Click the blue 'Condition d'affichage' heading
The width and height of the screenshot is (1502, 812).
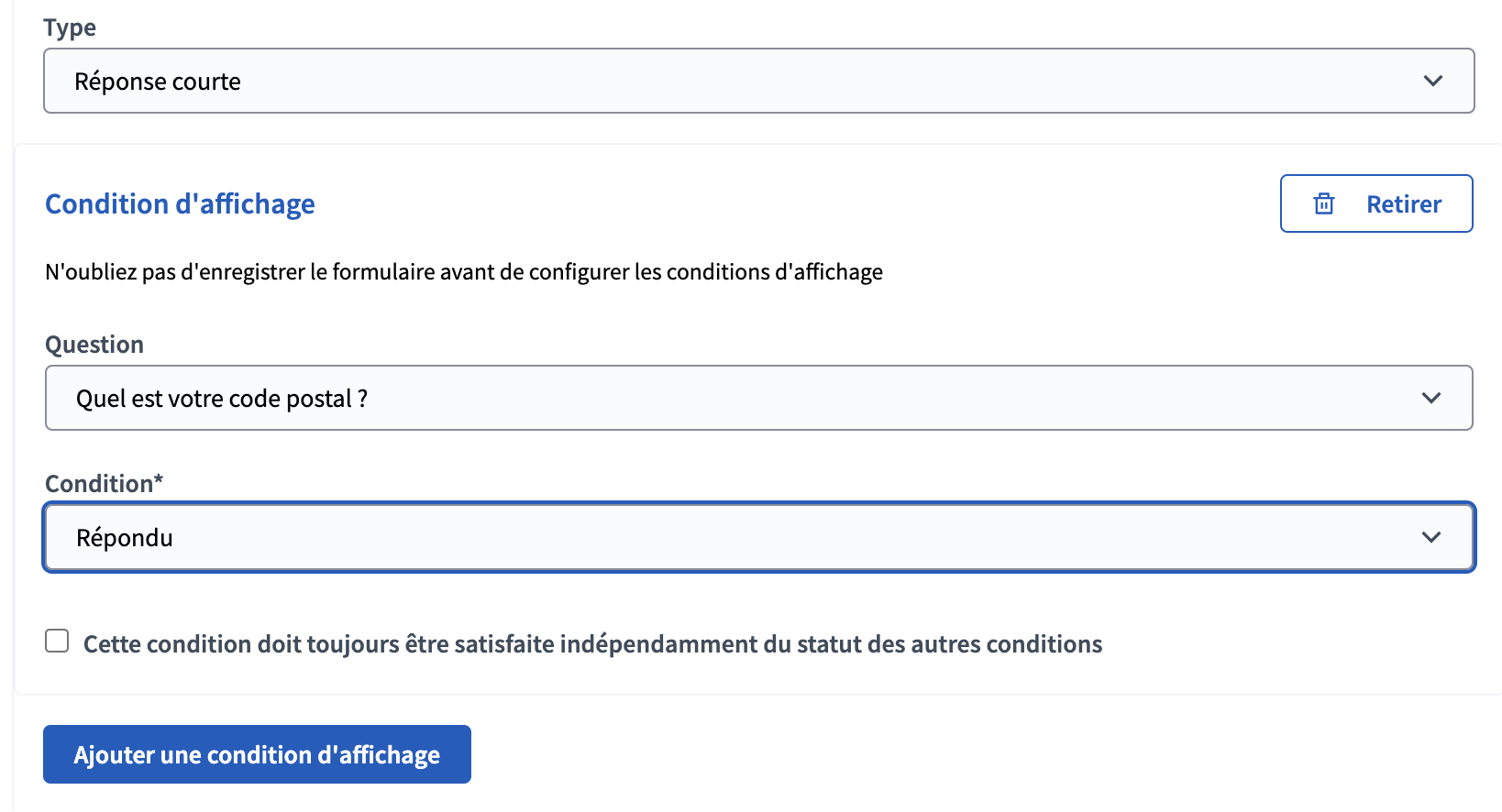coord(180,203)
